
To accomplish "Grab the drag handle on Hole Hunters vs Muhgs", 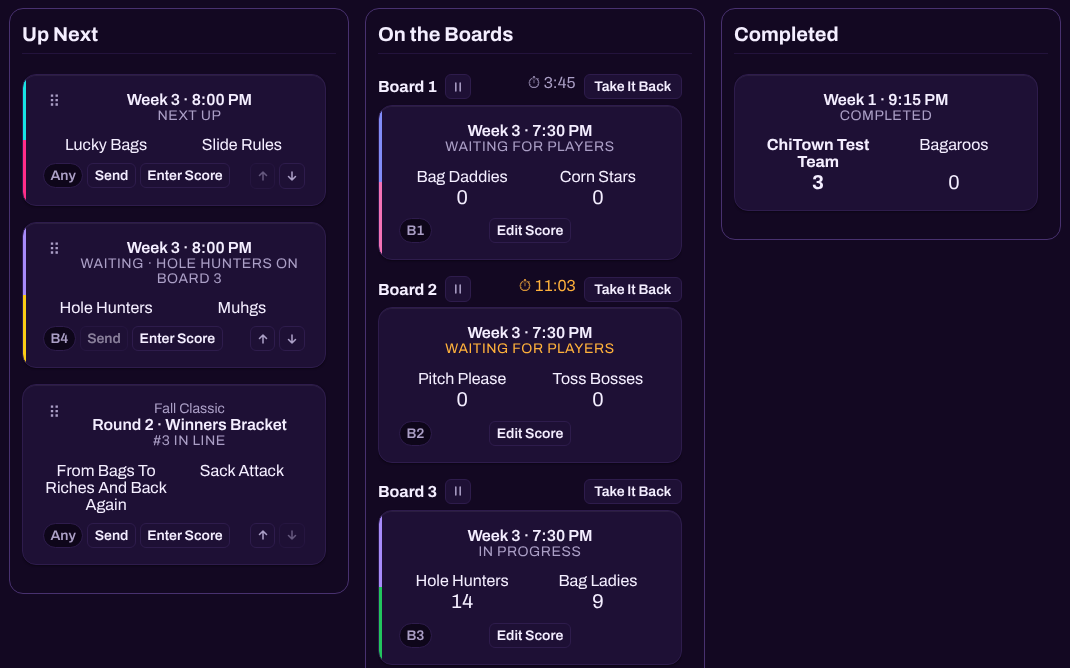I will 55,248.
